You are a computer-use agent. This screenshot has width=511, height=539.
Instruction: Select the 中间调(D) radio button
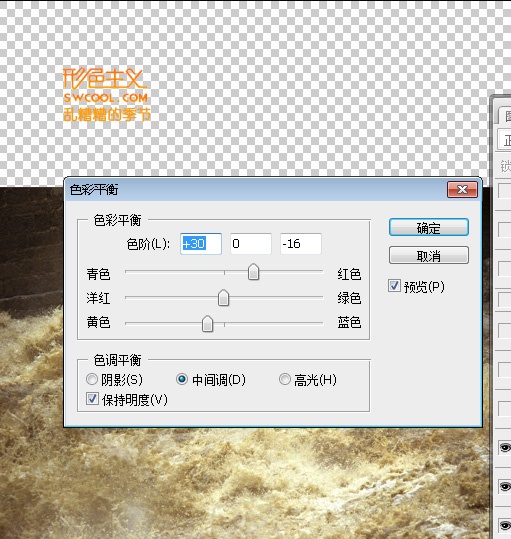(x=181, y=379)
